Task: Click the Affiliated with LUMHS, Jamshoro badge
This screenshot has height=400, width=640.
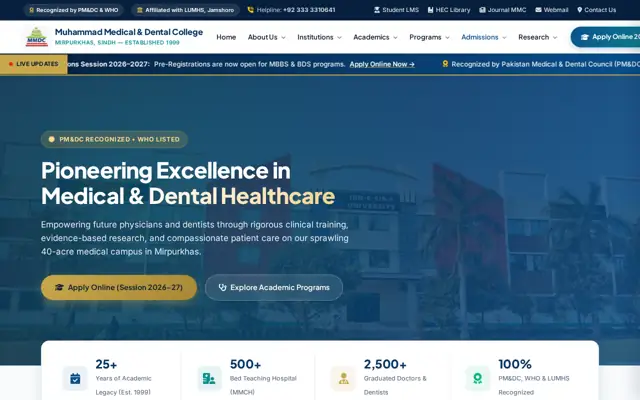Action: click(185, 10)
